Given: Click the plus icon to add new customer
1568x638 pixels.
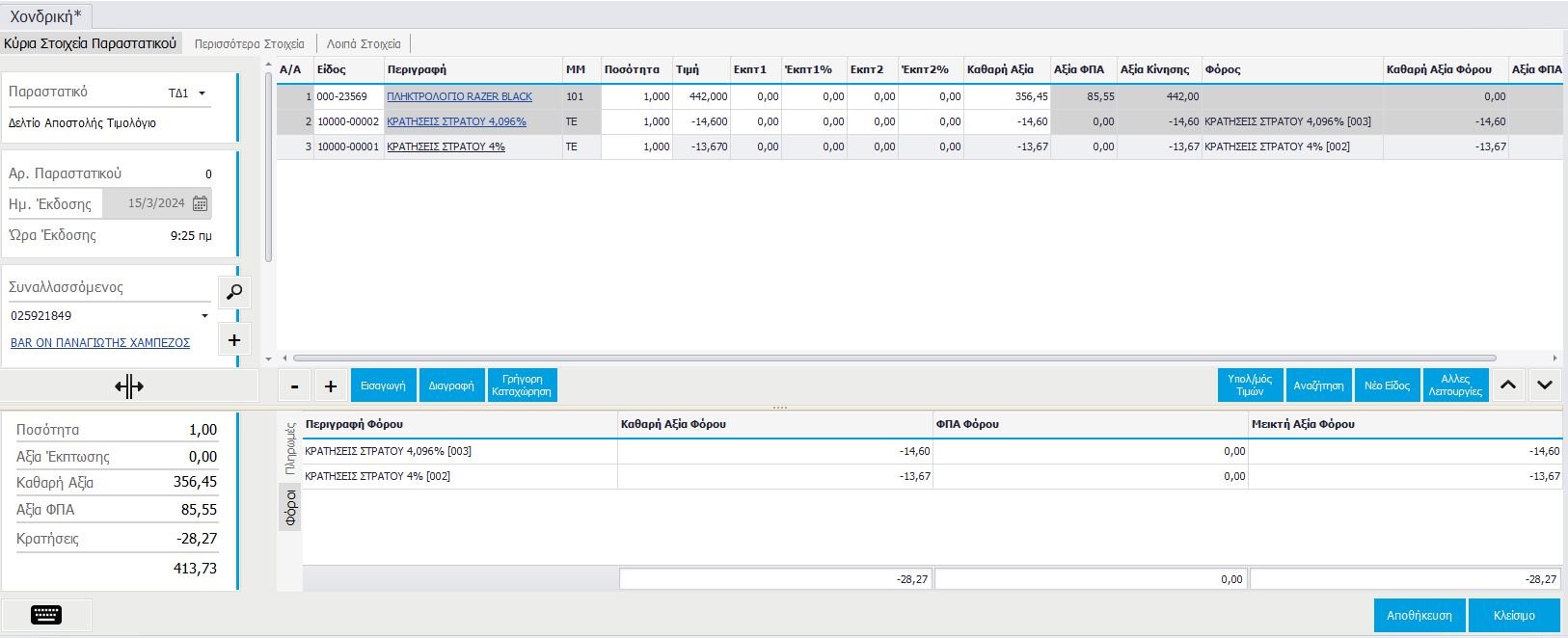Looking at the screenshot, I should [233, 340].
